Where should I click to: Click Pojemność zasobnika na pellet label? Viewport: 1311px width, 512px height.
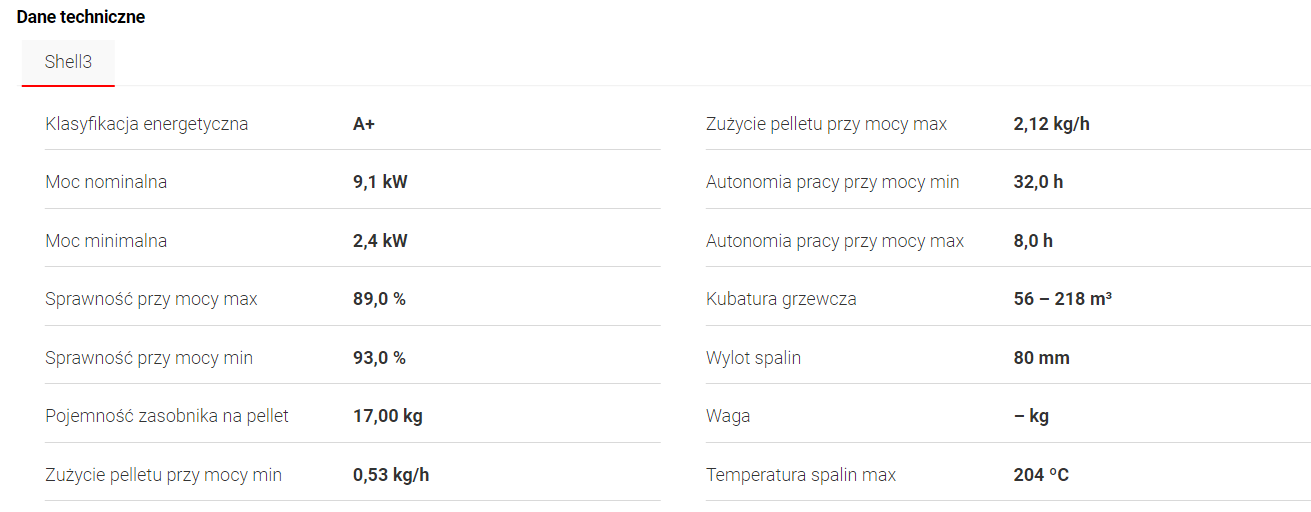(x=167, y=416)
